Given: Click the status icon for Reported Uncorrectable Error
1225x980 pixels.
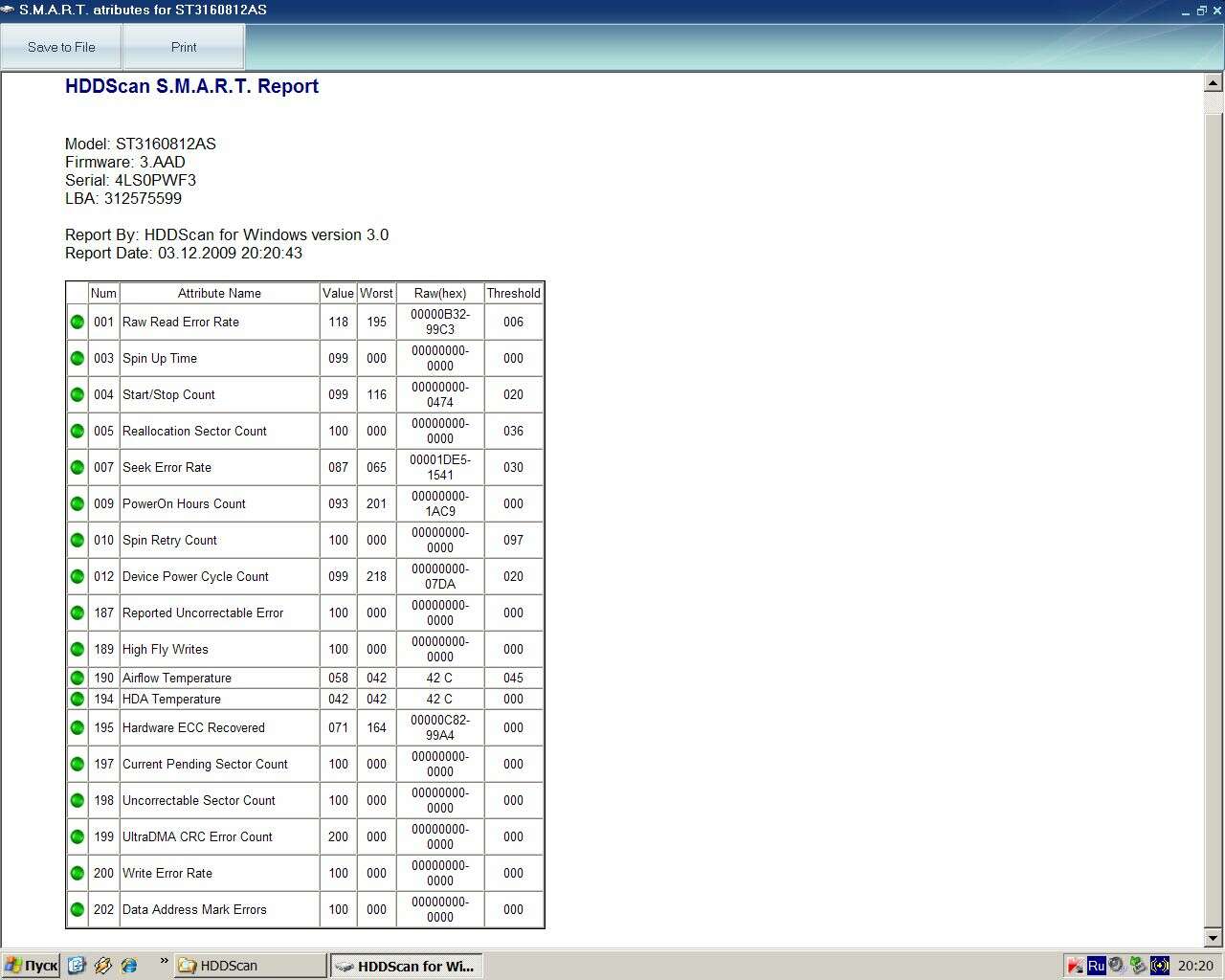Looking at the screenshot, I should 78,612.
